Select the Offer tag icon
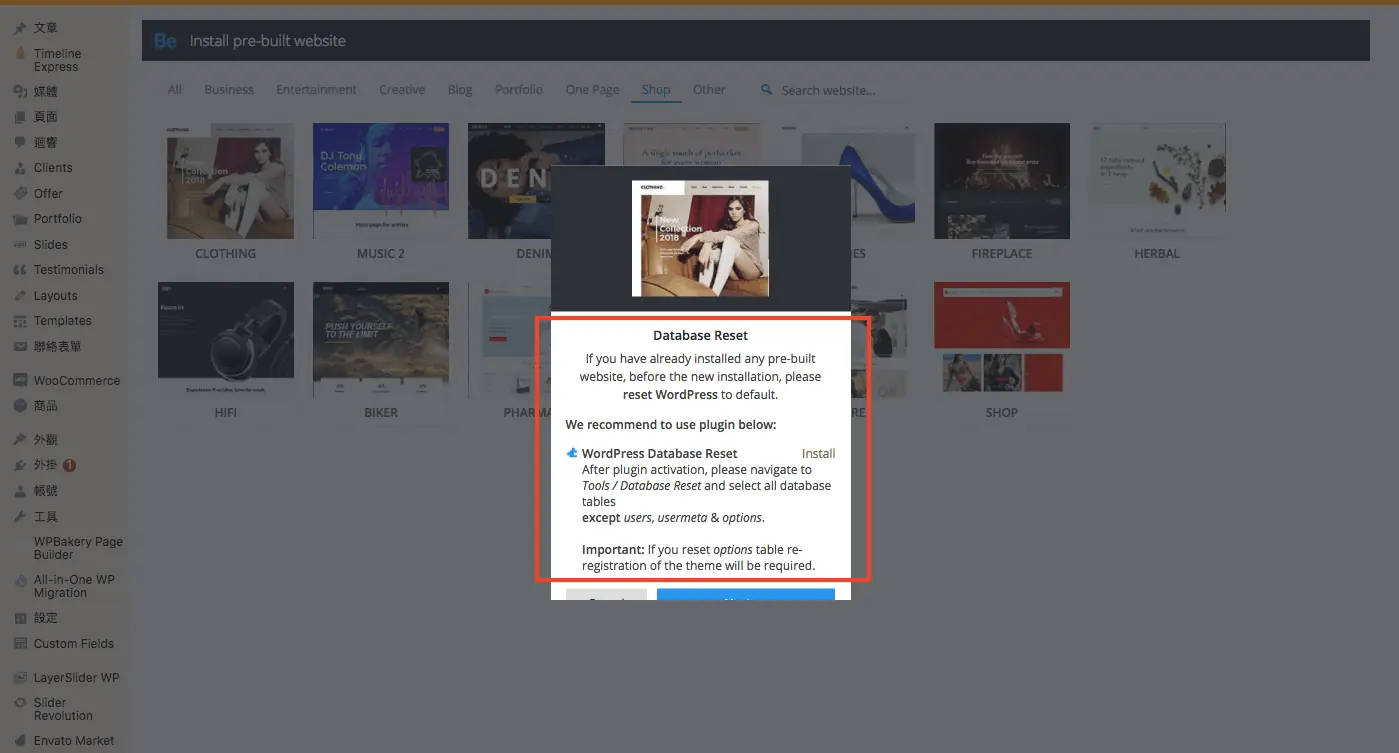This screenshot has width=1399, height=753. 20,194
